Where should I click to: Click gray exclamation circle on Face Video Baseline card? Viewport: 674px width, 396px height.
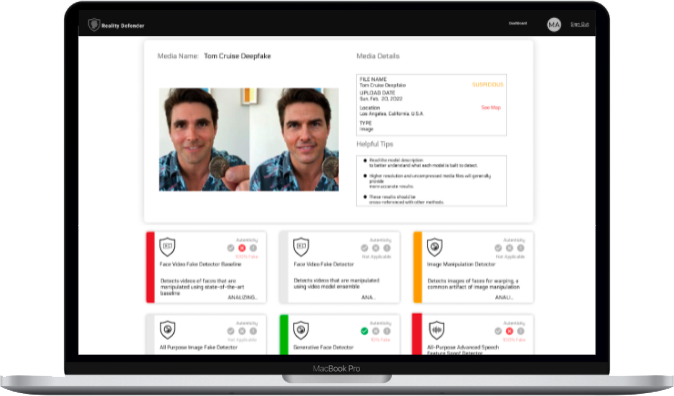[253, 248]
